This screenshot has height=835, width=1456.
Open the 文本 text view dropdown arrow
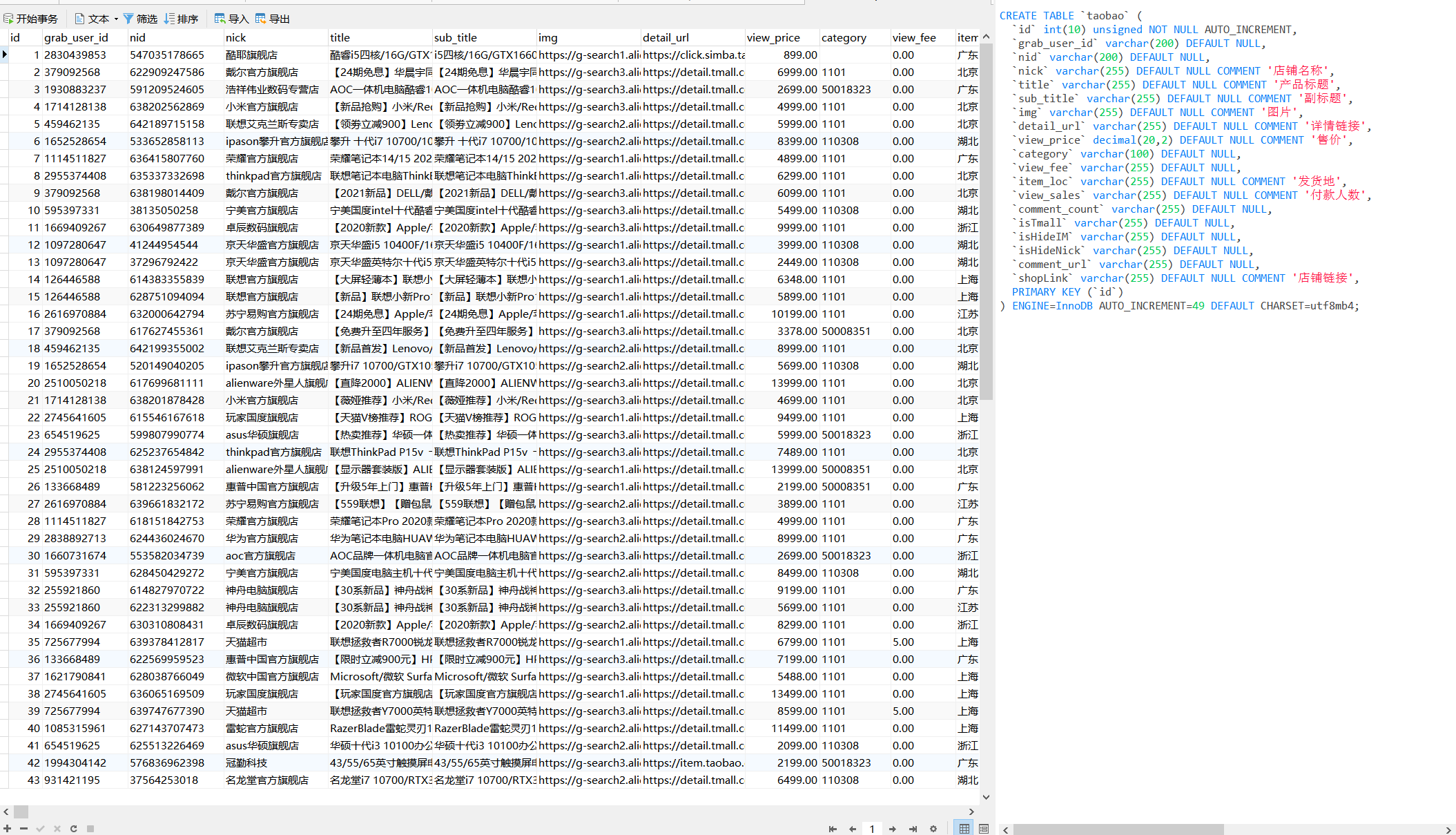click(116, 19)
